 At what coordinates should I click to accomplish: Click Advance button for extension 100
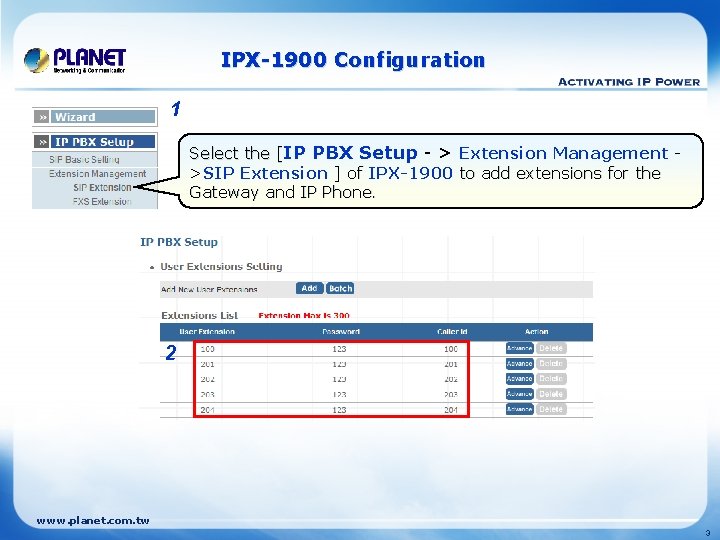coord(519,348)
